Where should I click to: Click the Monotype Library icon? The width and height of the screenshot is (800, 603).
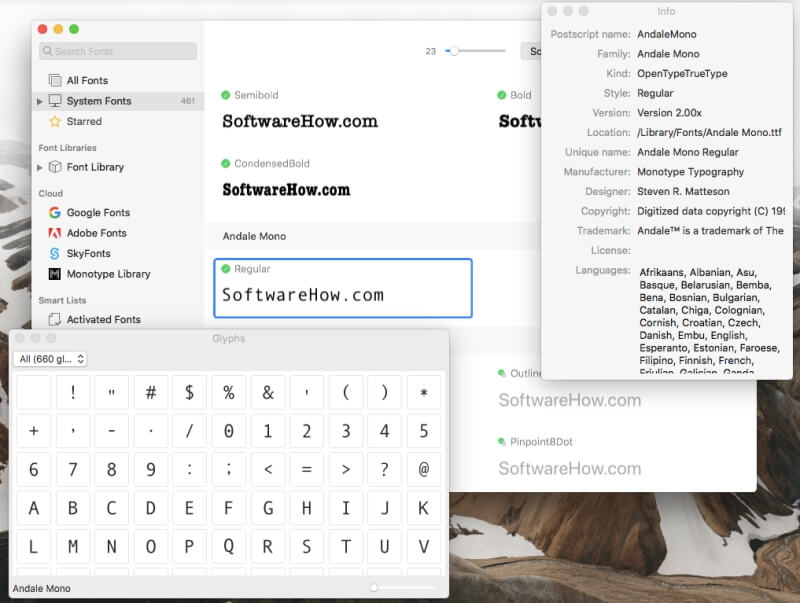pyautogui.click(x=55, y=274)
